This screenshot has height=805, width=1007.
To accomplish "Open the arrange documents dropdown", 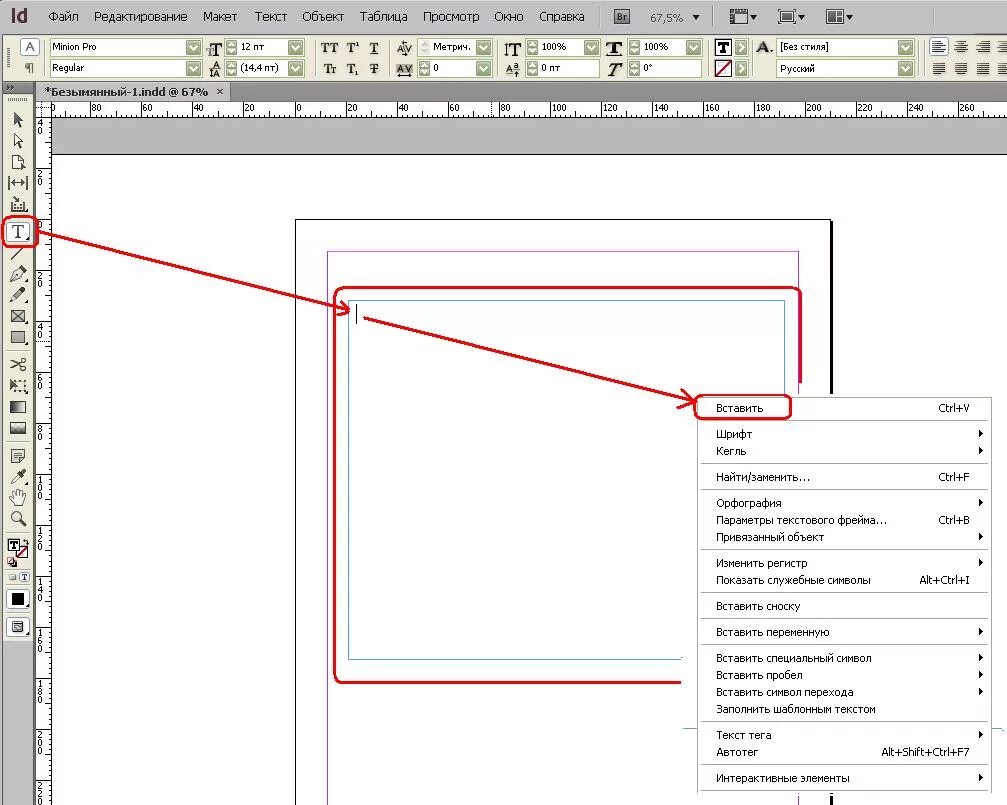I will point(839,17).
